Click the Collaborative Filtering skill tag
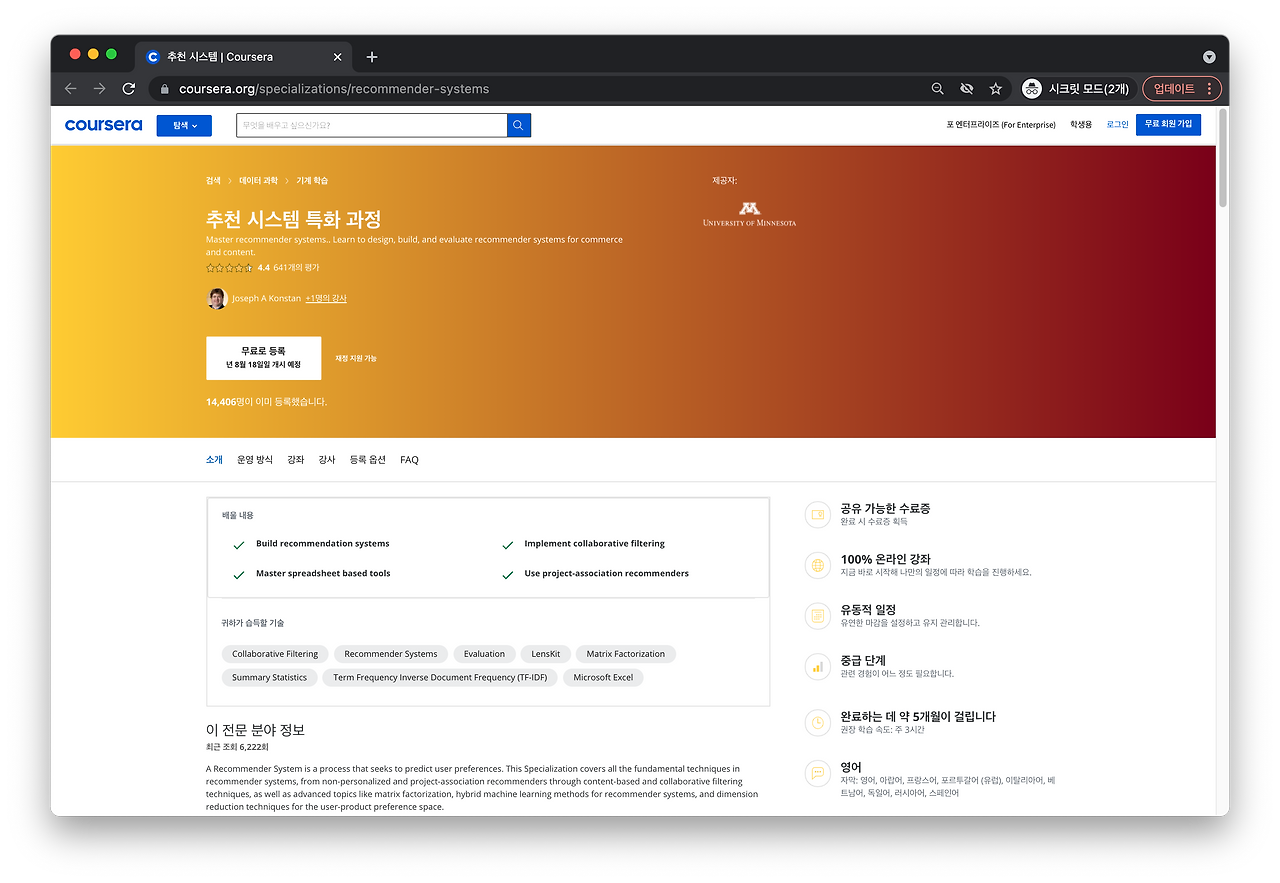1280x883 pixels. (275, 654)
